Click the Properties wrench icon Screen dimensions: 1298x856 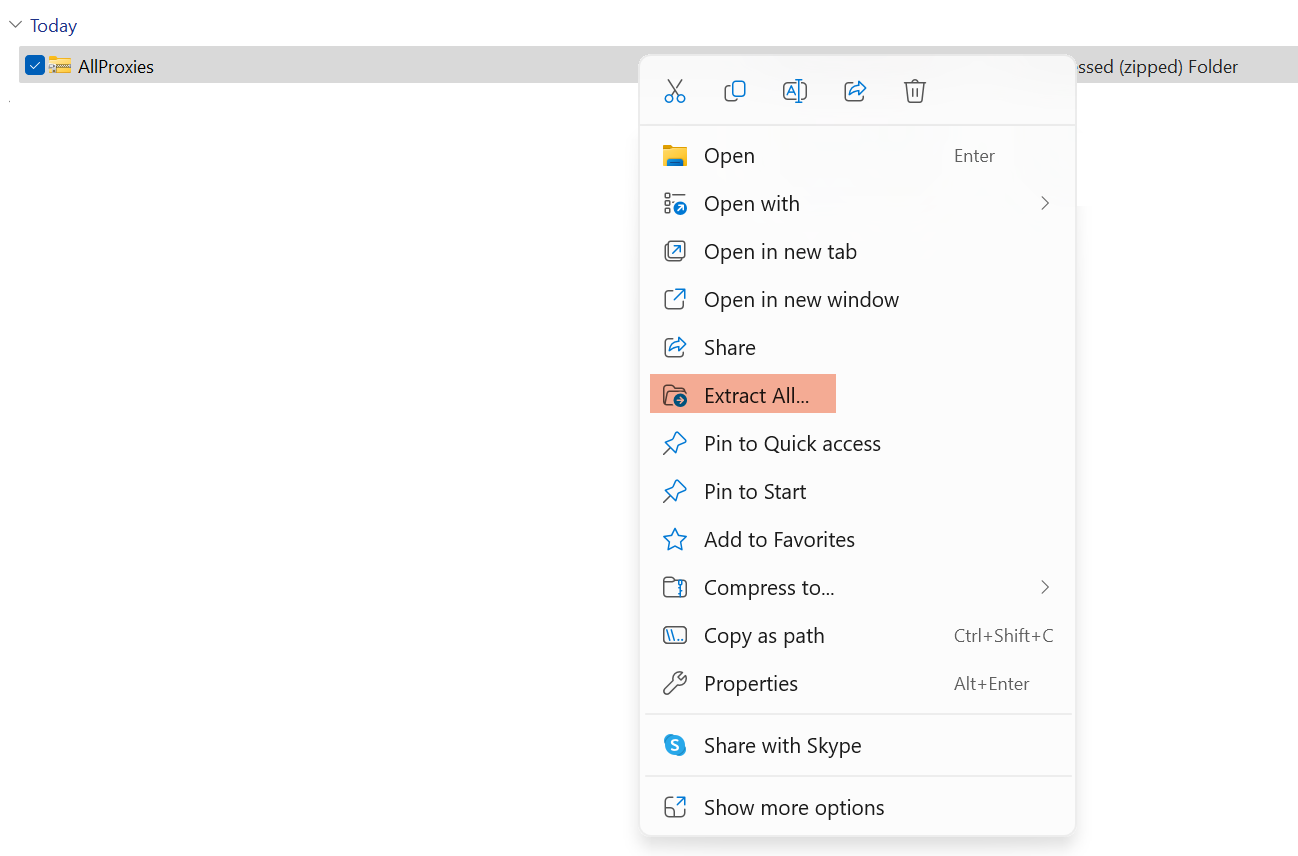pyautogui.click(x=675, y=684)
